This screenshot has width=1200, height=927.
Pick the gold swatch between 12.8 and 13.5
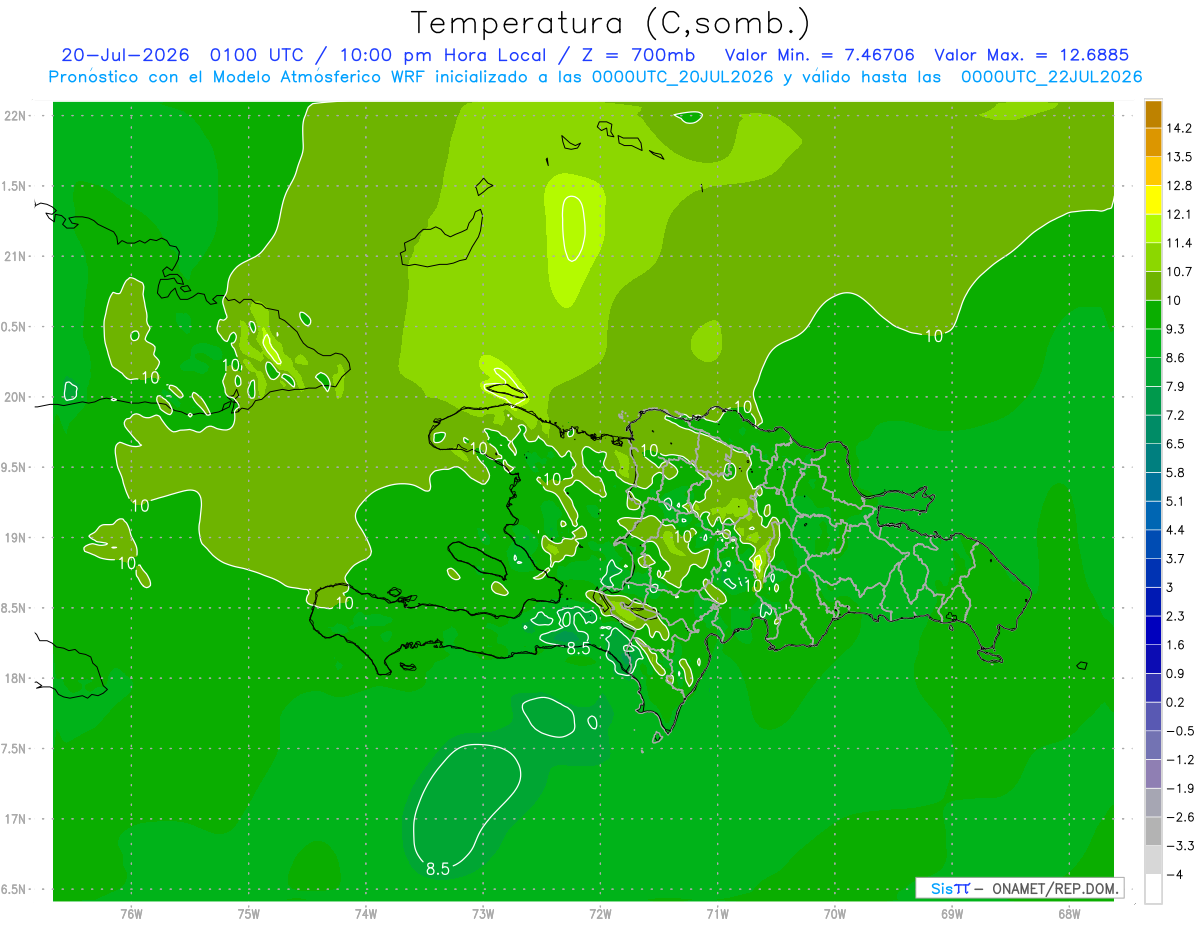pyautogui.click(x=1153, y=171)
